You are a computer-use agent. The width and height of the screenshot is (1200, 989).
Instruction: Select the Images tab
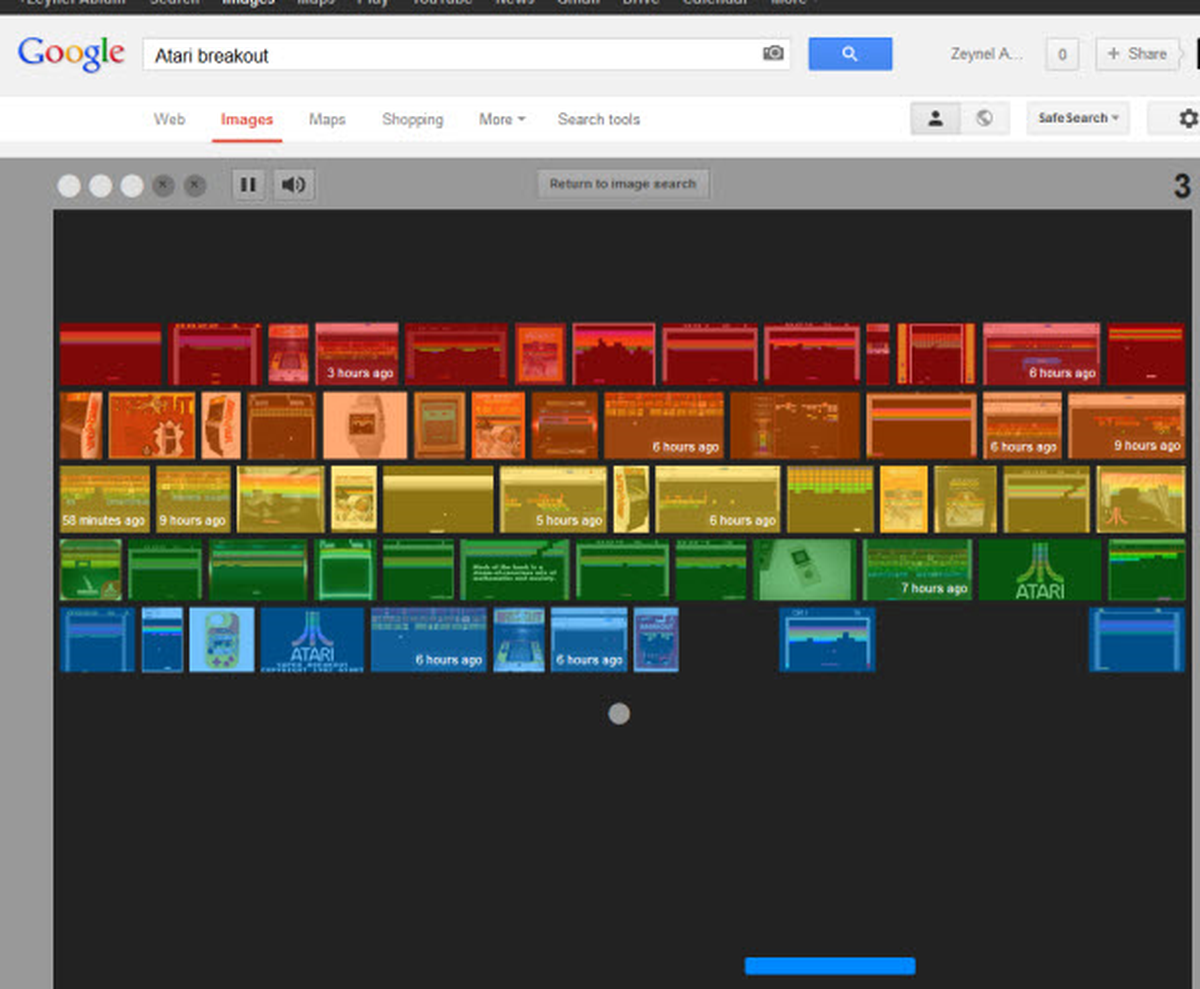click(247, 119)
